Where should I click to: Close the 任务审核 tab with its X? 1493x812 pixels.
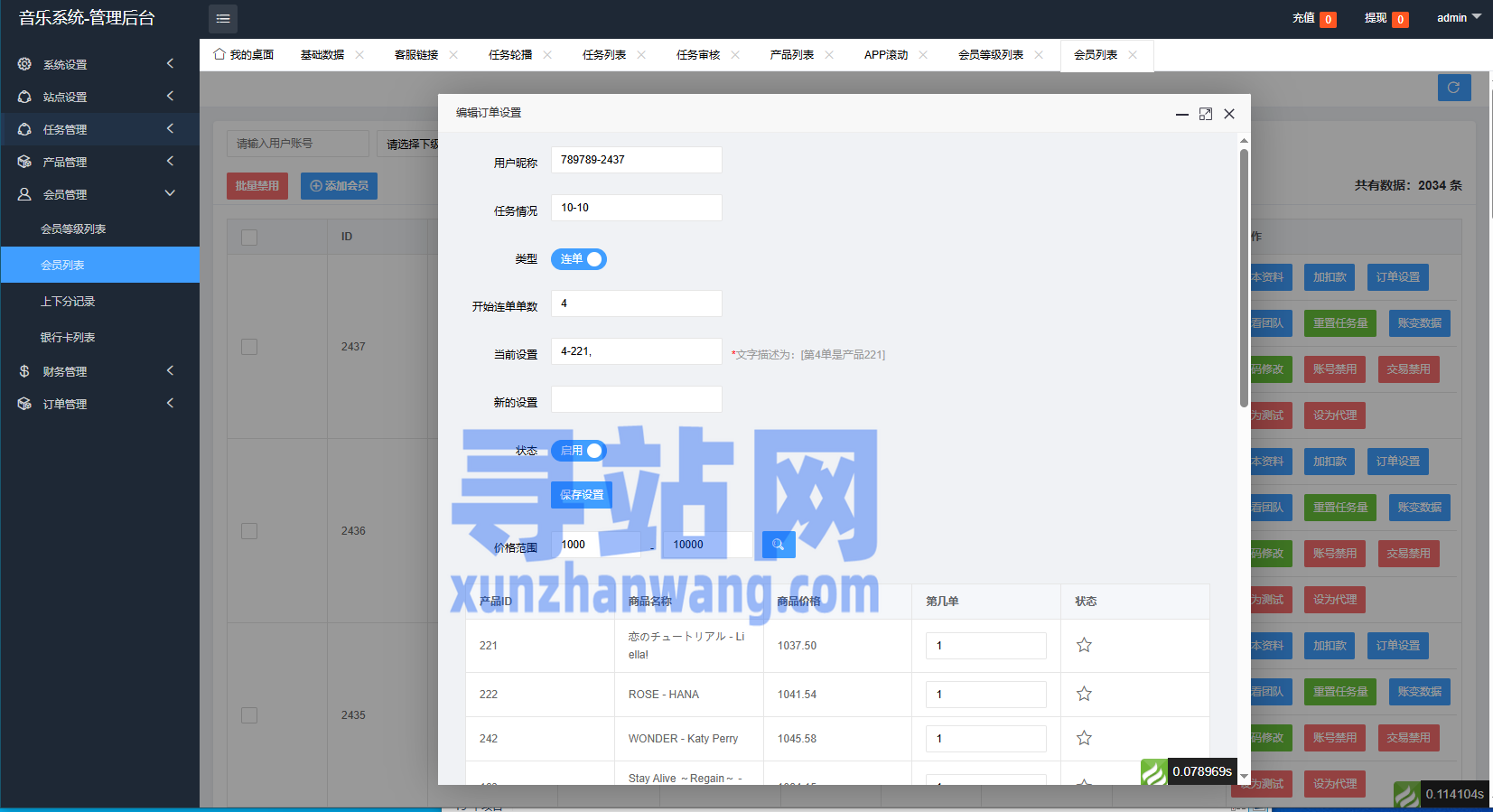735,55
